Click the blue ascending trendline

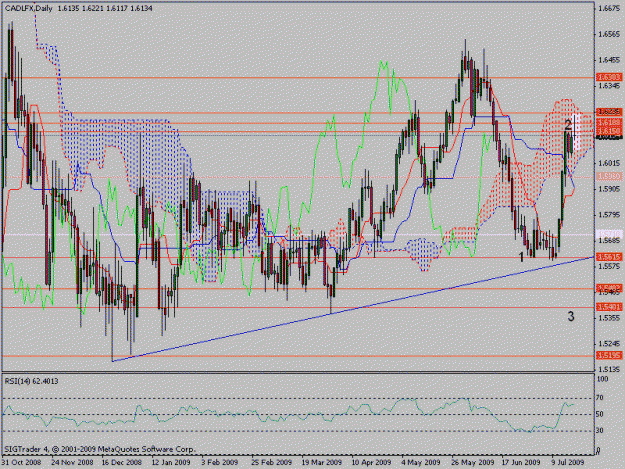[x=353, y=309]
